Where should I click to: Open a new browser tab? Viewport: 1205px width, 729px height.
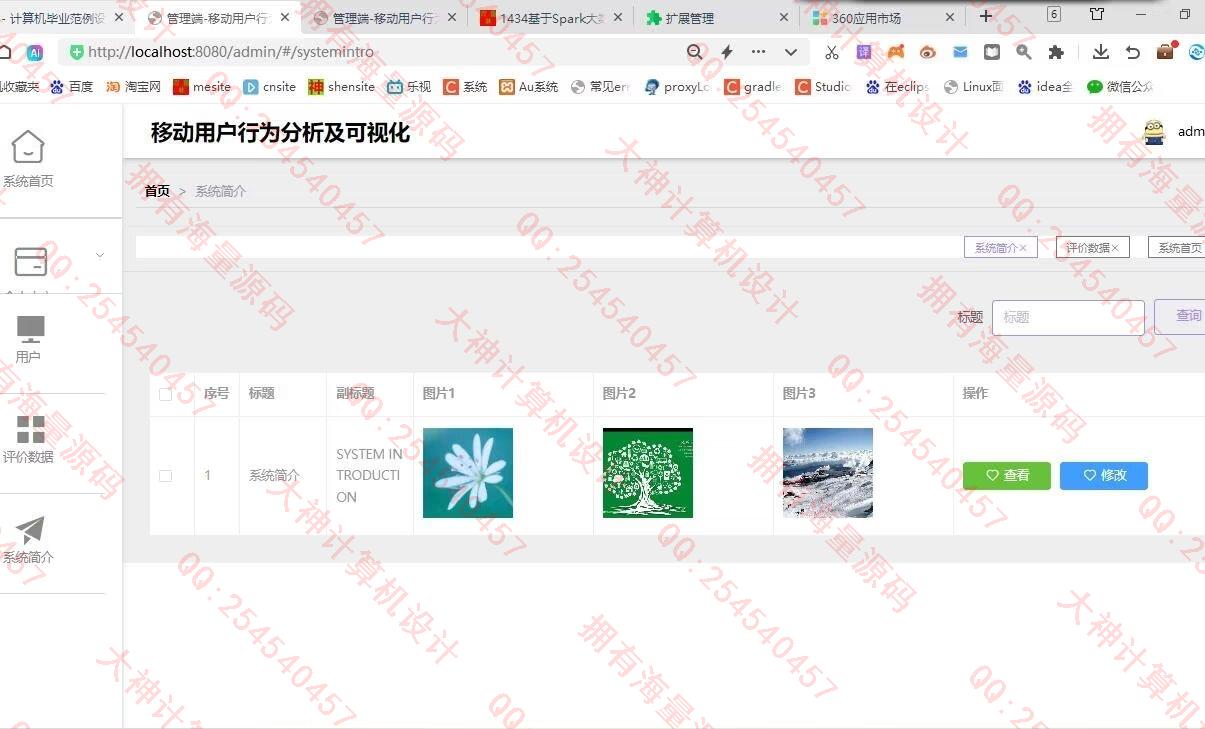point(986,15)
